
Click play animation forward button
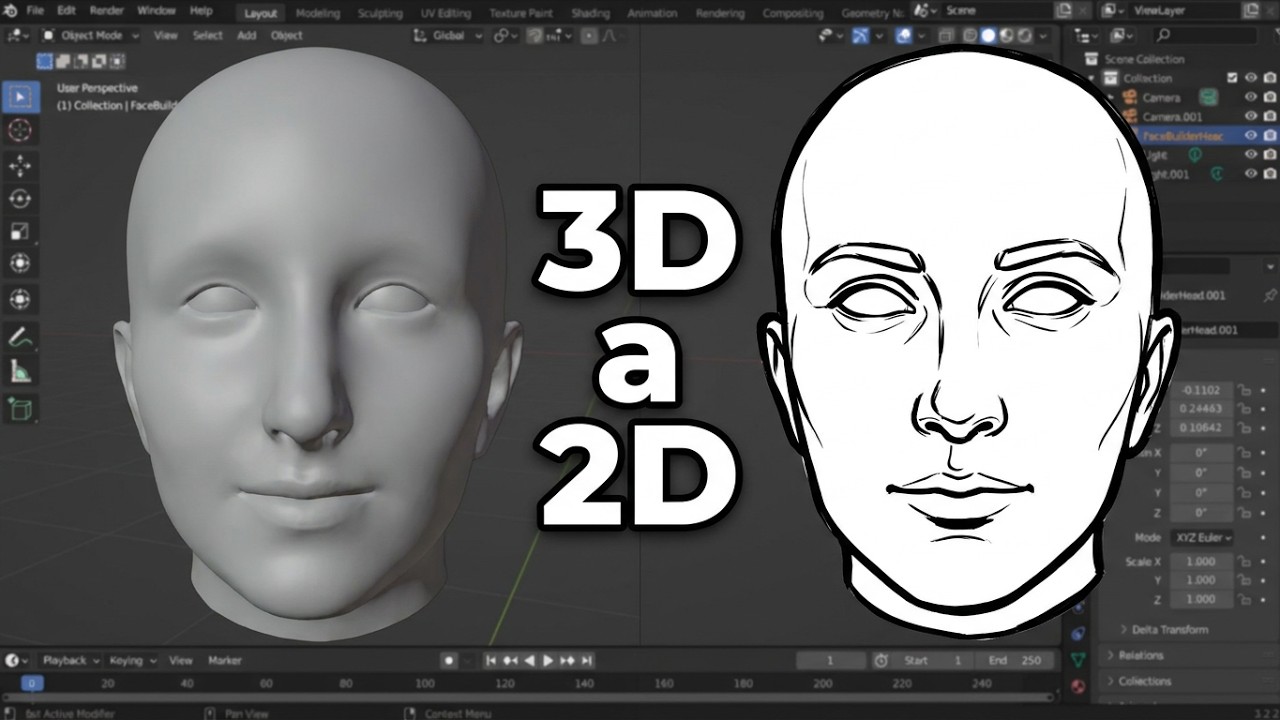click(x=548, y=660)
